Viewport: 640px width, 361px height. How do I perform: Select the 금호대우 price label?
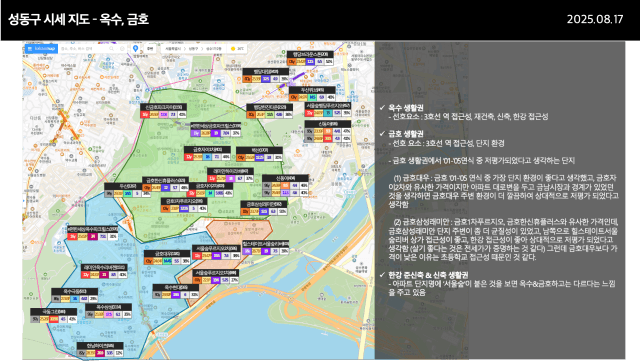167,257
